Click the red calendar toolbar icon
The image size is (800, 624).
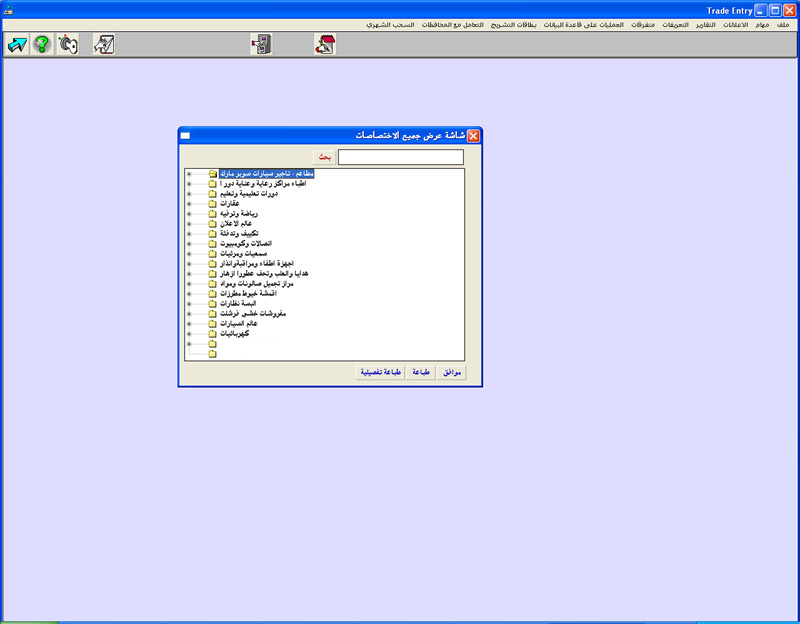pyautogui.click(x=324, y=44)
